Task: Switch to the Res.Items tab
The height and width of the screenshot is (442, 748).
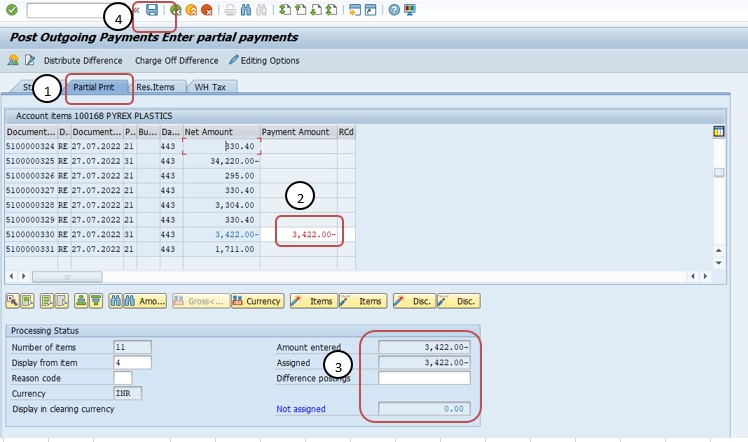Action: 156,87
